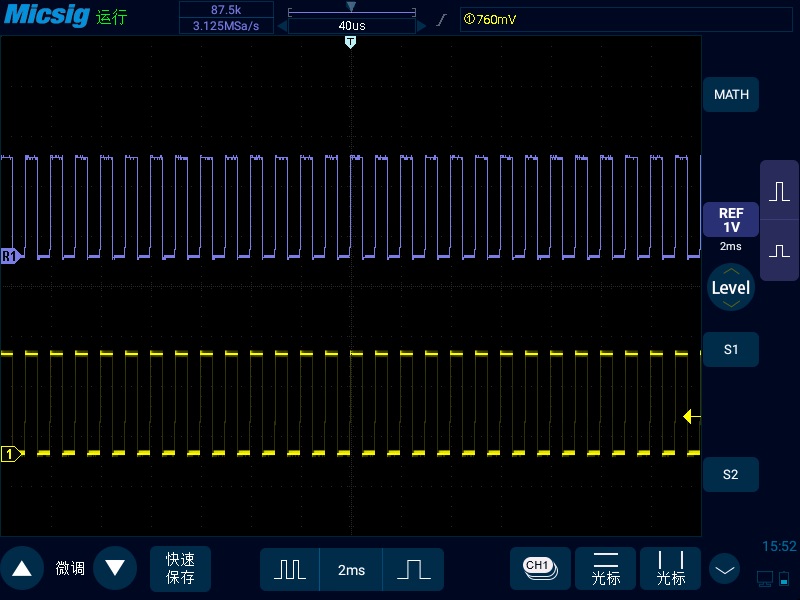Open the S1 channel menu
The image size is (800, 600).
point(731,349)
